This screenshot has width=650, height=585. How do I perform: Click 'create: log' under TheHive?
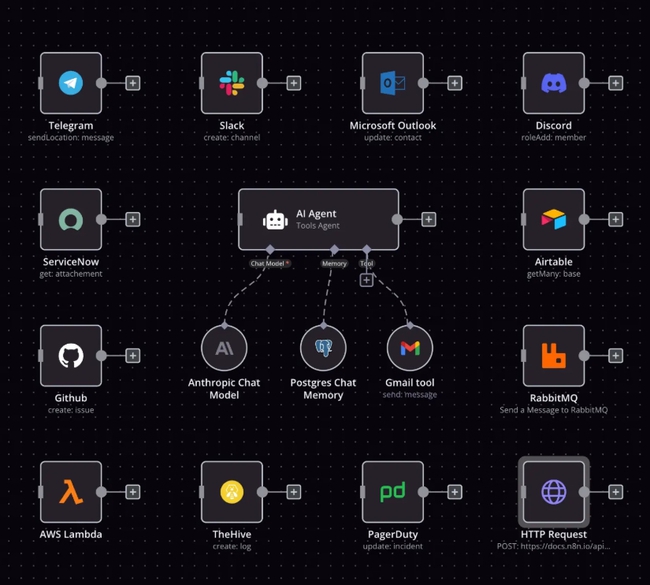coord(232,546)
